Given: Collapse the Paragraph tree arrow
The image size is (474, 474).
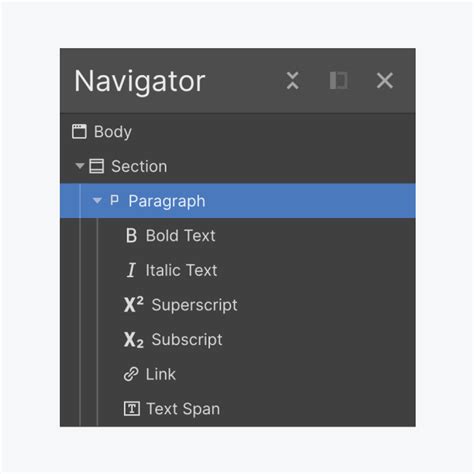Looking at the screenshot, I should [97, 201].
